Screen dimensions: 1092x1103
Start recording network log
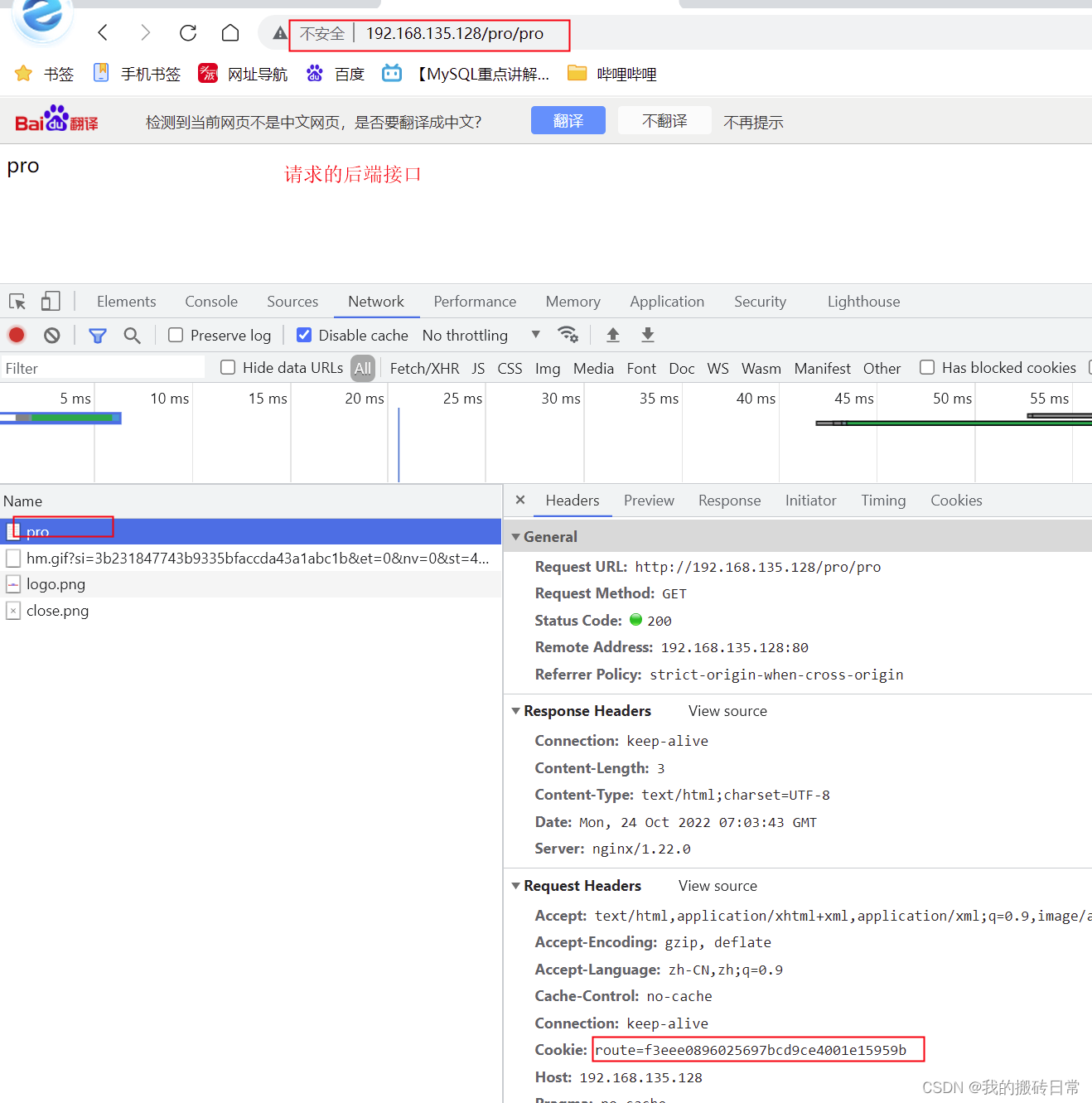tap(16, 335)
